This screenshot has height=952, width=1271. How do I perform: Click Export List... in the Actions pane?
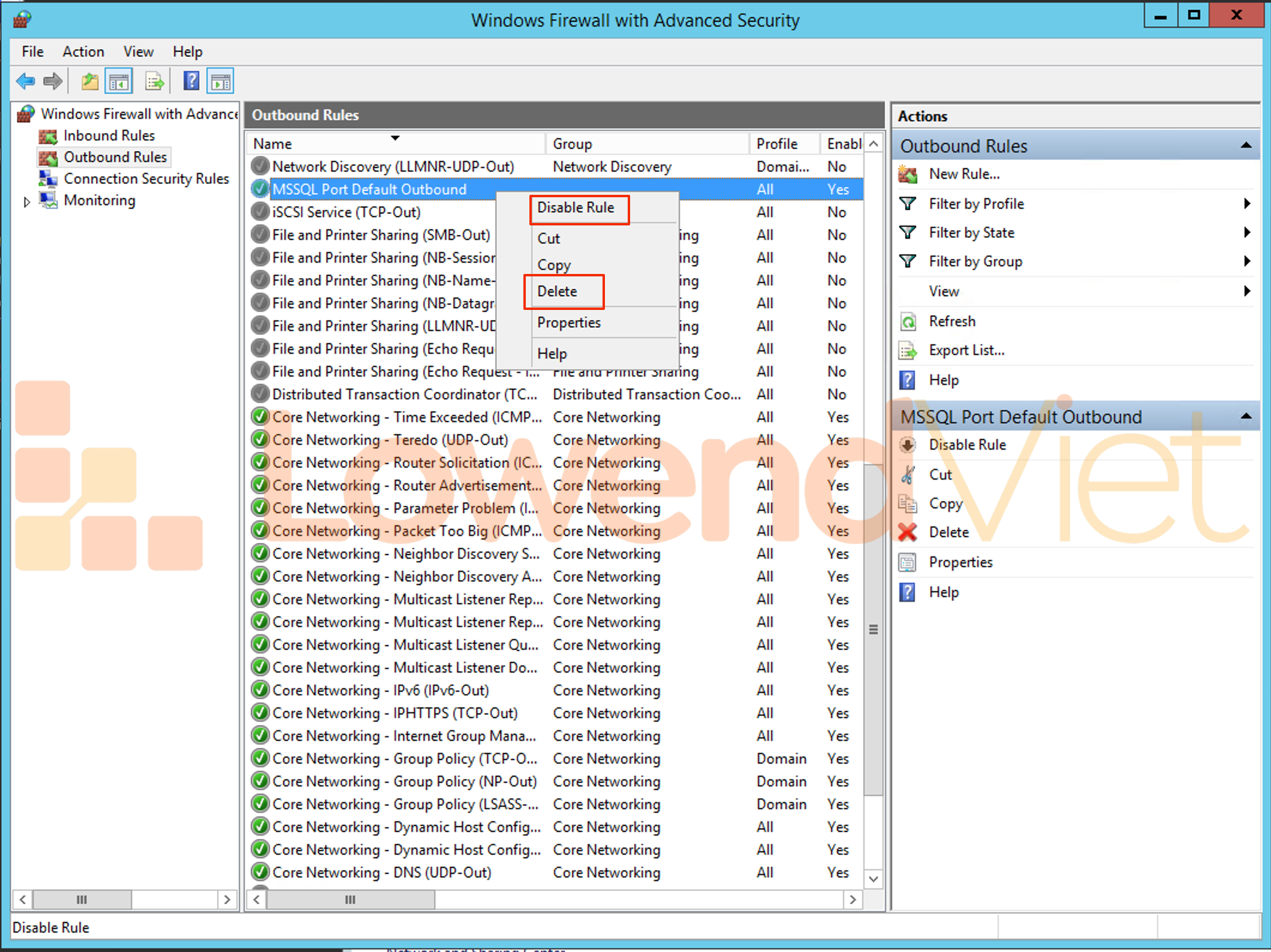(966, 350)
